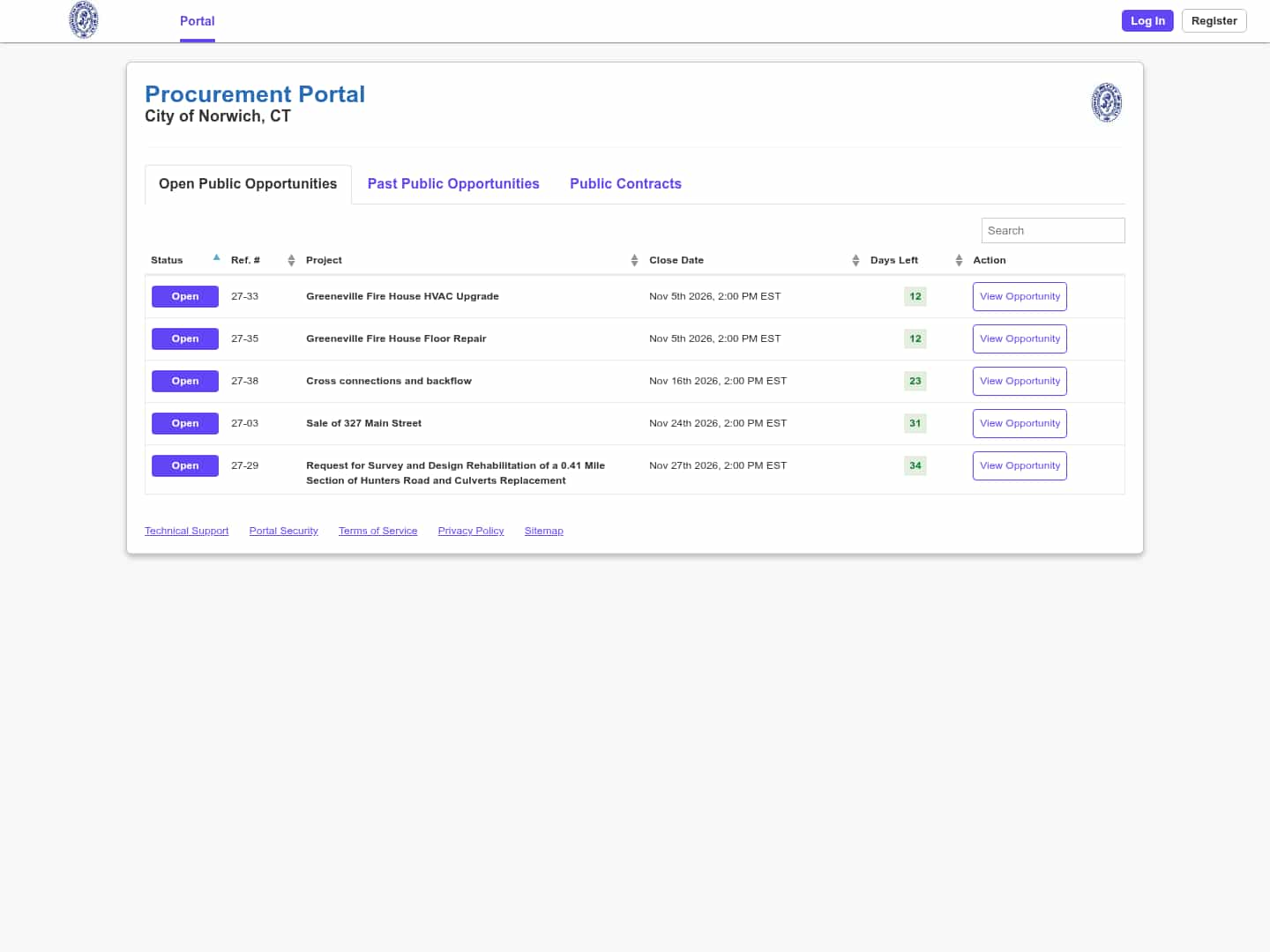The height and width of the screenshot is (952, 1270).
Task: Sort by Project column arrows
Action: point(634,260)
